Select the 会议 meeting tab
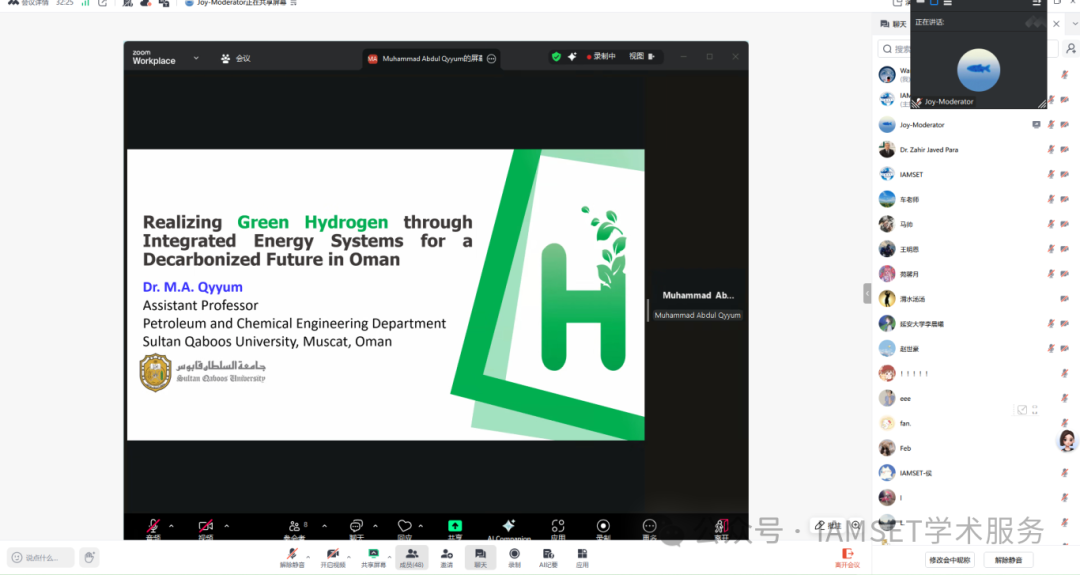 tap(237, 58)
